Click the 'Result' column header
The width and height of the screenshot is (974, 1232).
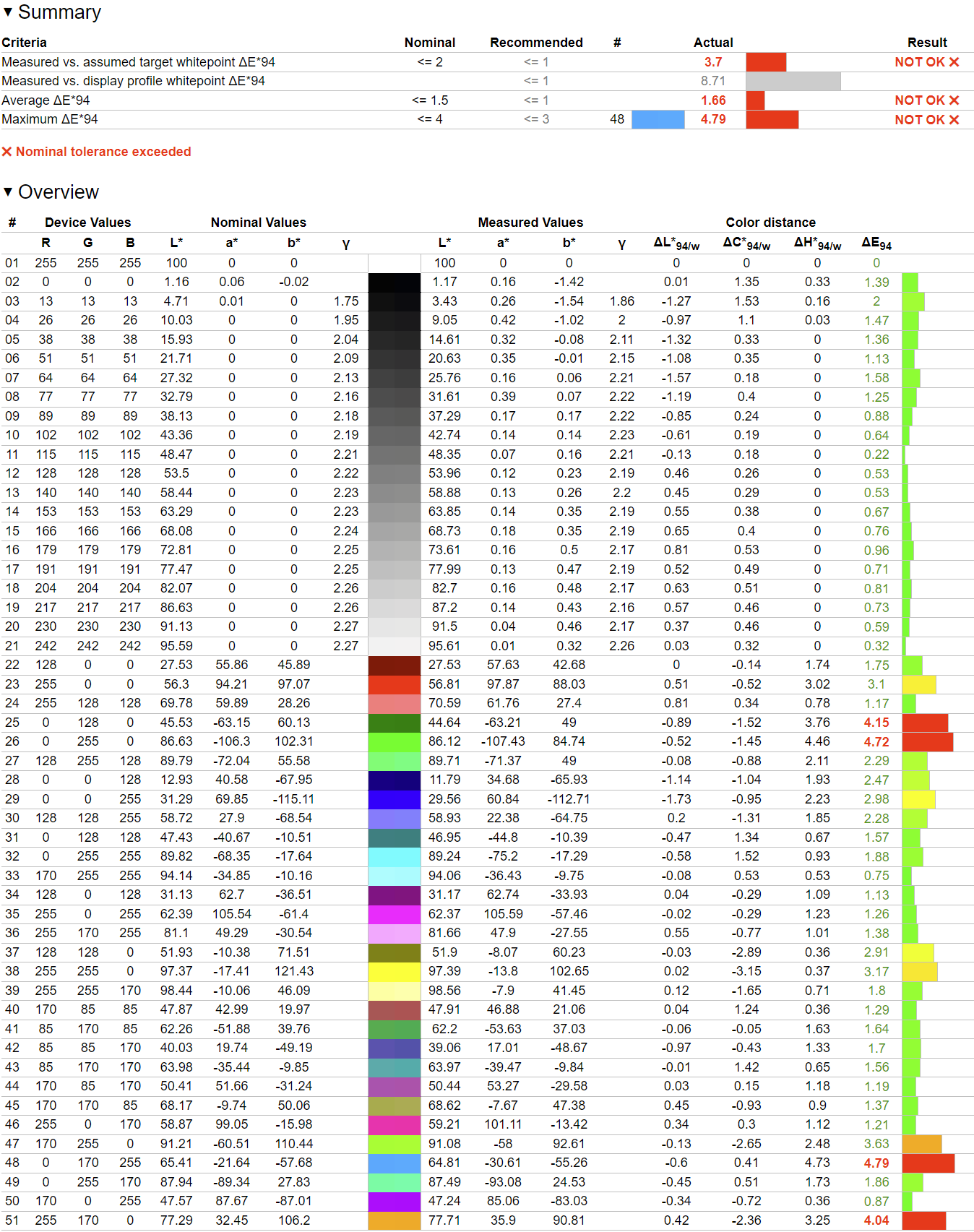tap(927, 43)
